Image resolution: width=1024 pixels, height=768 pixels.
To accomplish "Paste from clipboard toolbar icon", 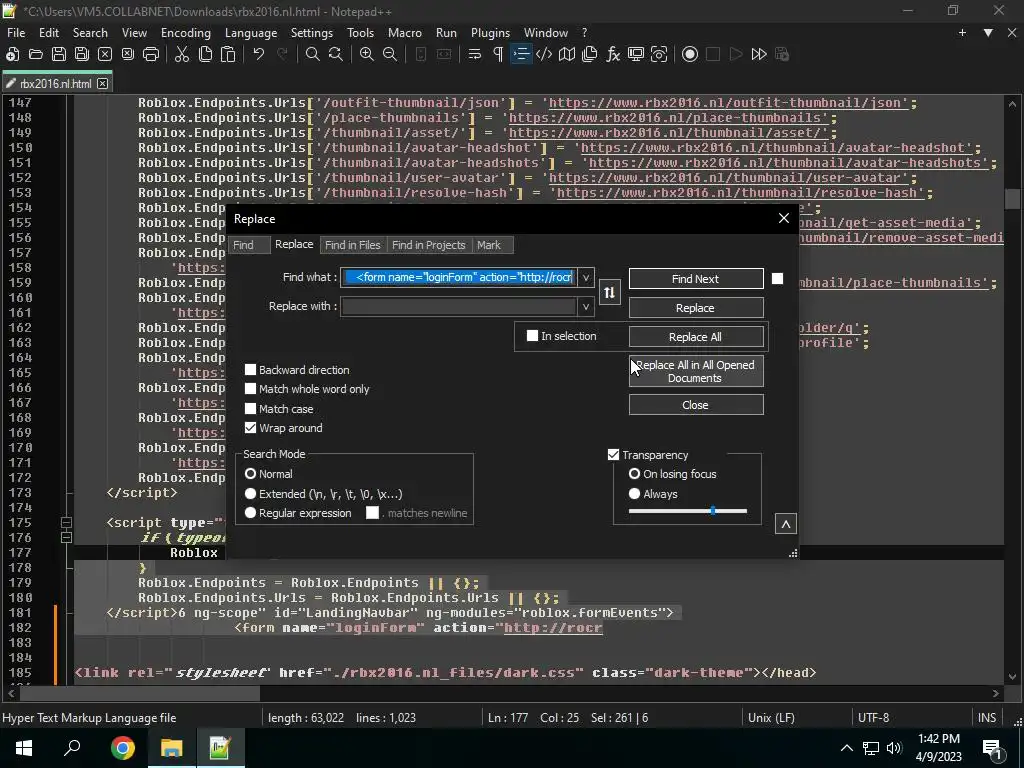I will [228, 54].
